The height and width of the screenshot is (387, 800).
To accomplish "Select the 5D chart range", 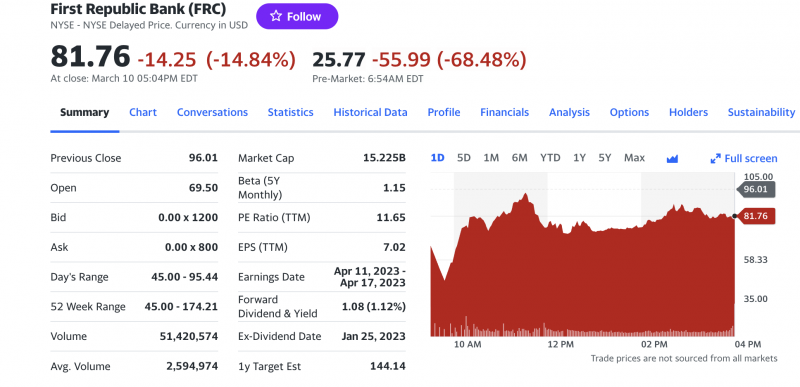I will [464, 158].
